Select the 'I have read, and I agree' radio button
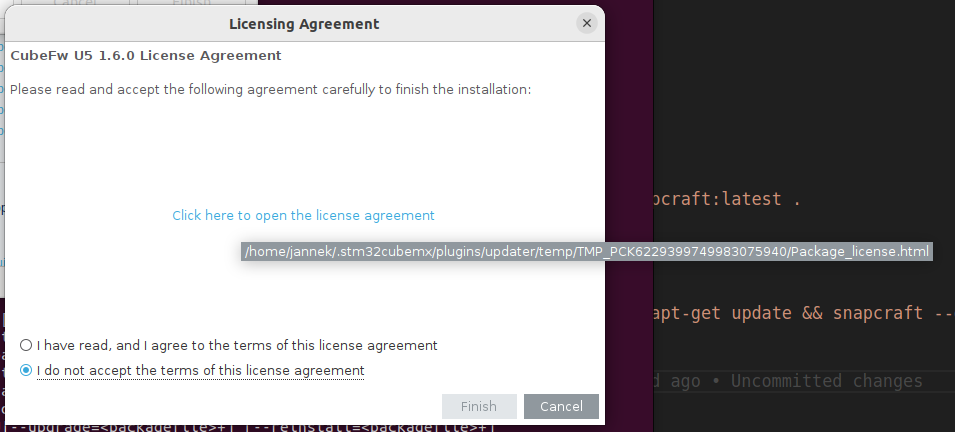This screenshot has width=955, height=432. pyautogui.click(x=25, y=345)
